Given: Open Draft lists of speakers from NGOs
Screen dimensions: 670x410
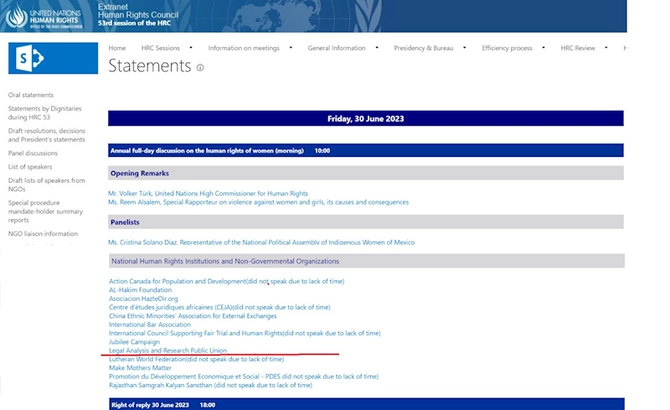Looking at the screenshot, I should point(47,184).
